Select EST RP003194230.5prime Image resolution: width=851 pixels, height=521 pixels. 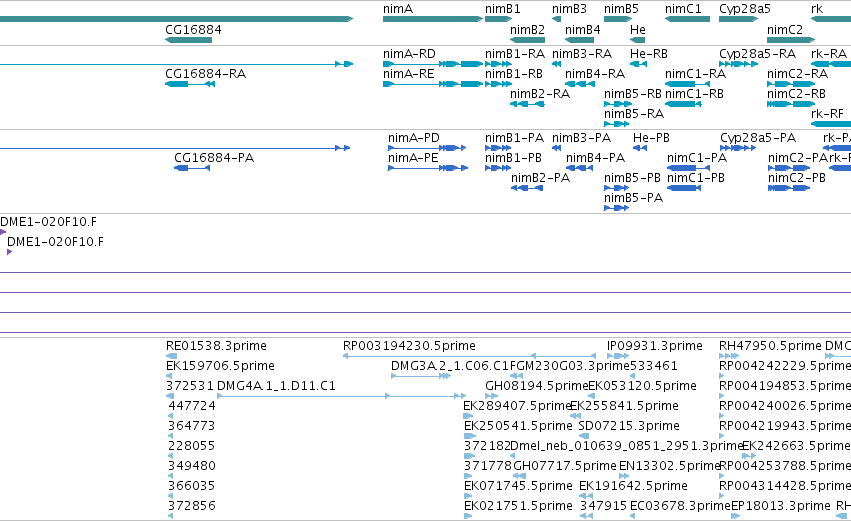tap(469, 356)
